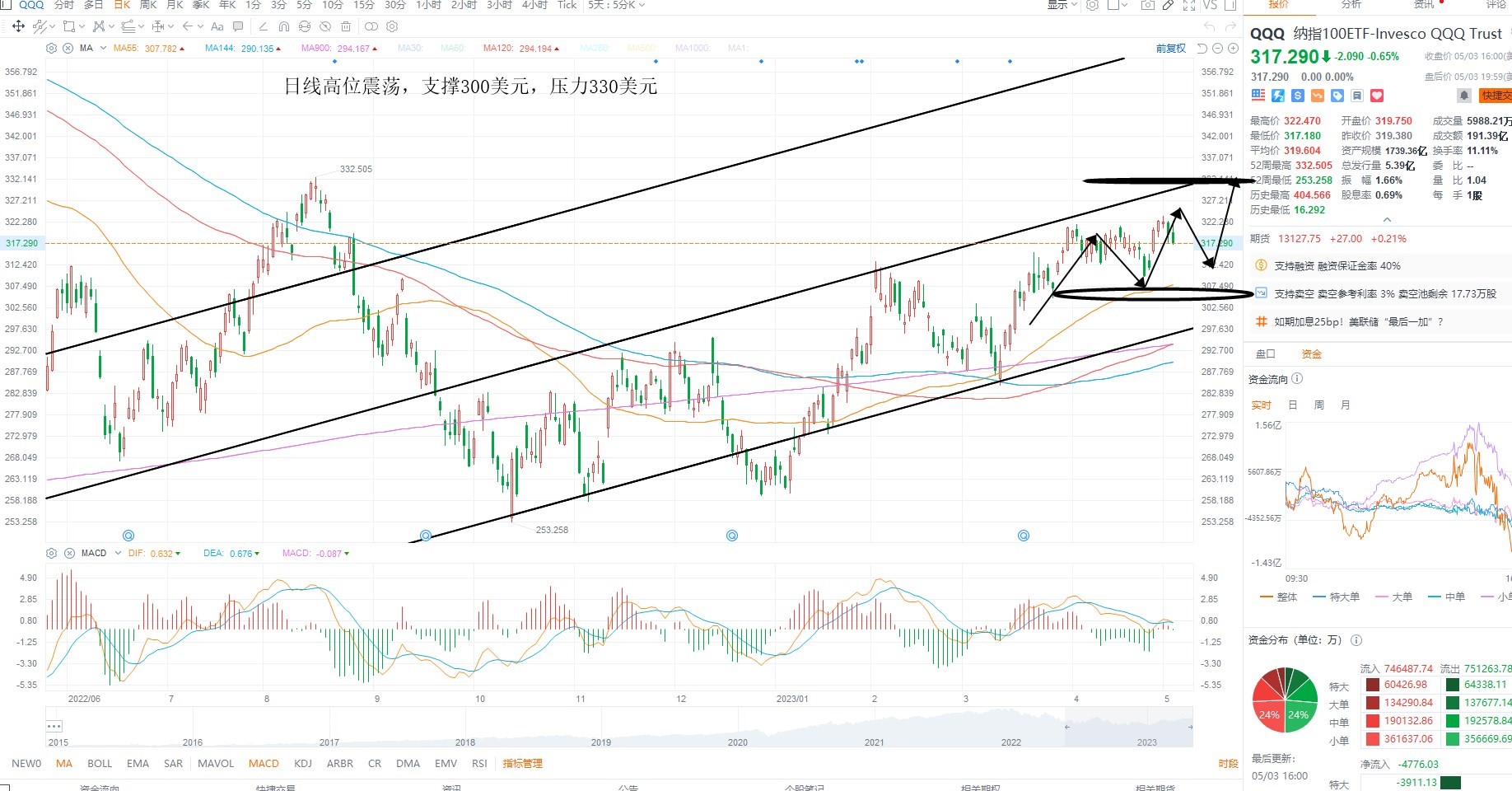Image resolution: width=1512 pixels, height=791 pixels.
Task: Toggle the EMA indicator
Action: pos(138,764)
